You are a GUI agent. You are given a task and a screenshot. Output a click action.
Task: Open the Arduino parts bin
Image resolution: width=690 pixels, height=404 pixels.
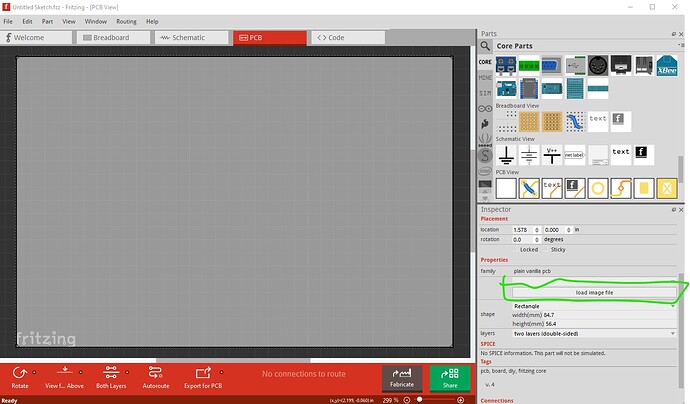485,108
